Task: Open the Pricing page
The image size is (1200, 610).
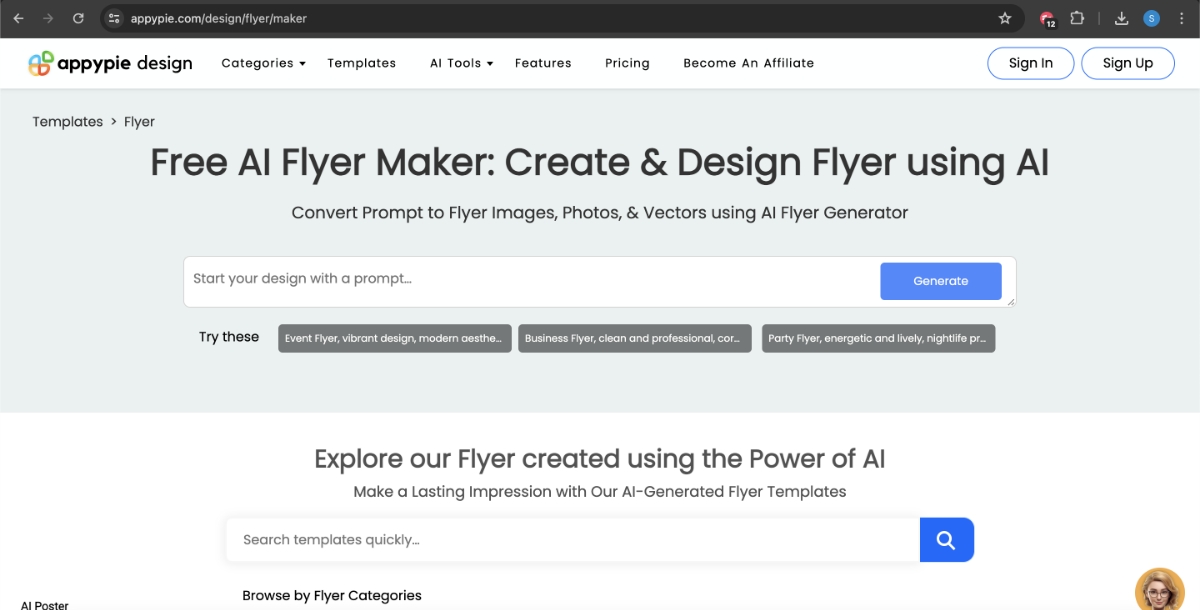Action: pos(627,63)
